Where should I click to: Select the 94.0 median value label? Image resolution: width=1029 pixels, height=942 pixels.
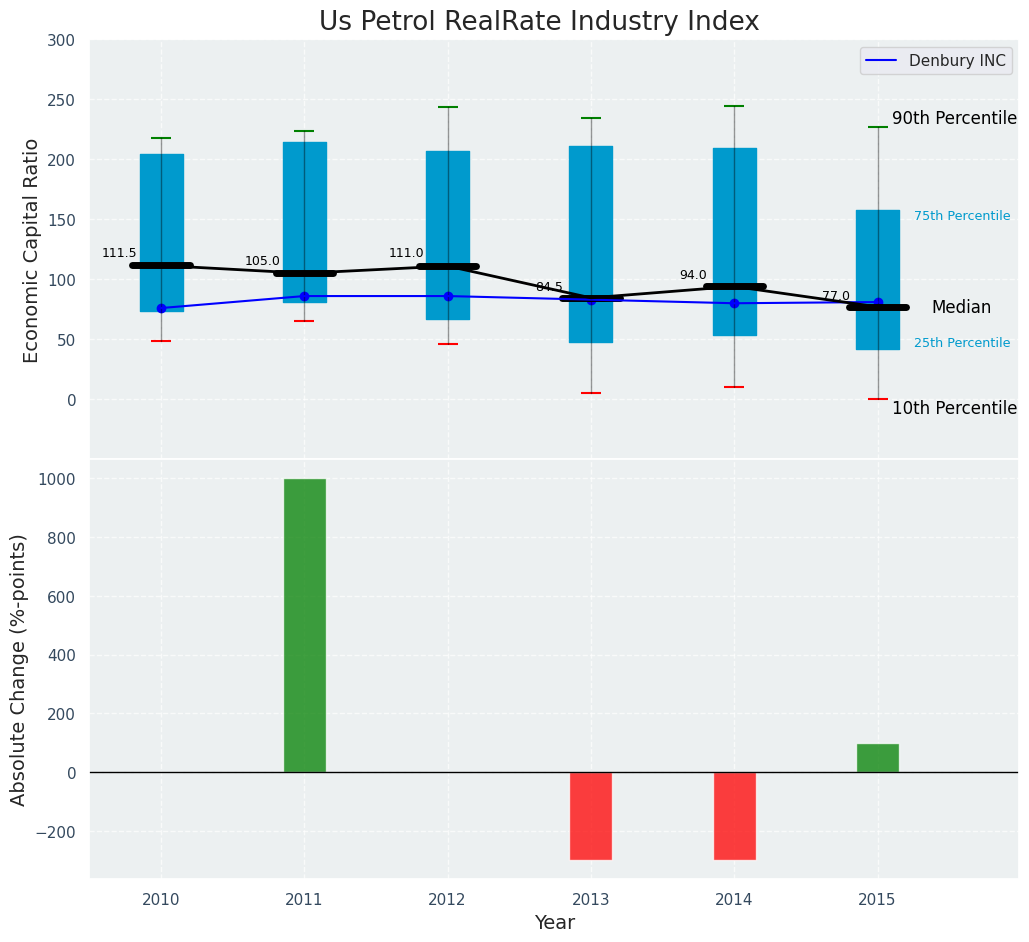pos(693,275)
